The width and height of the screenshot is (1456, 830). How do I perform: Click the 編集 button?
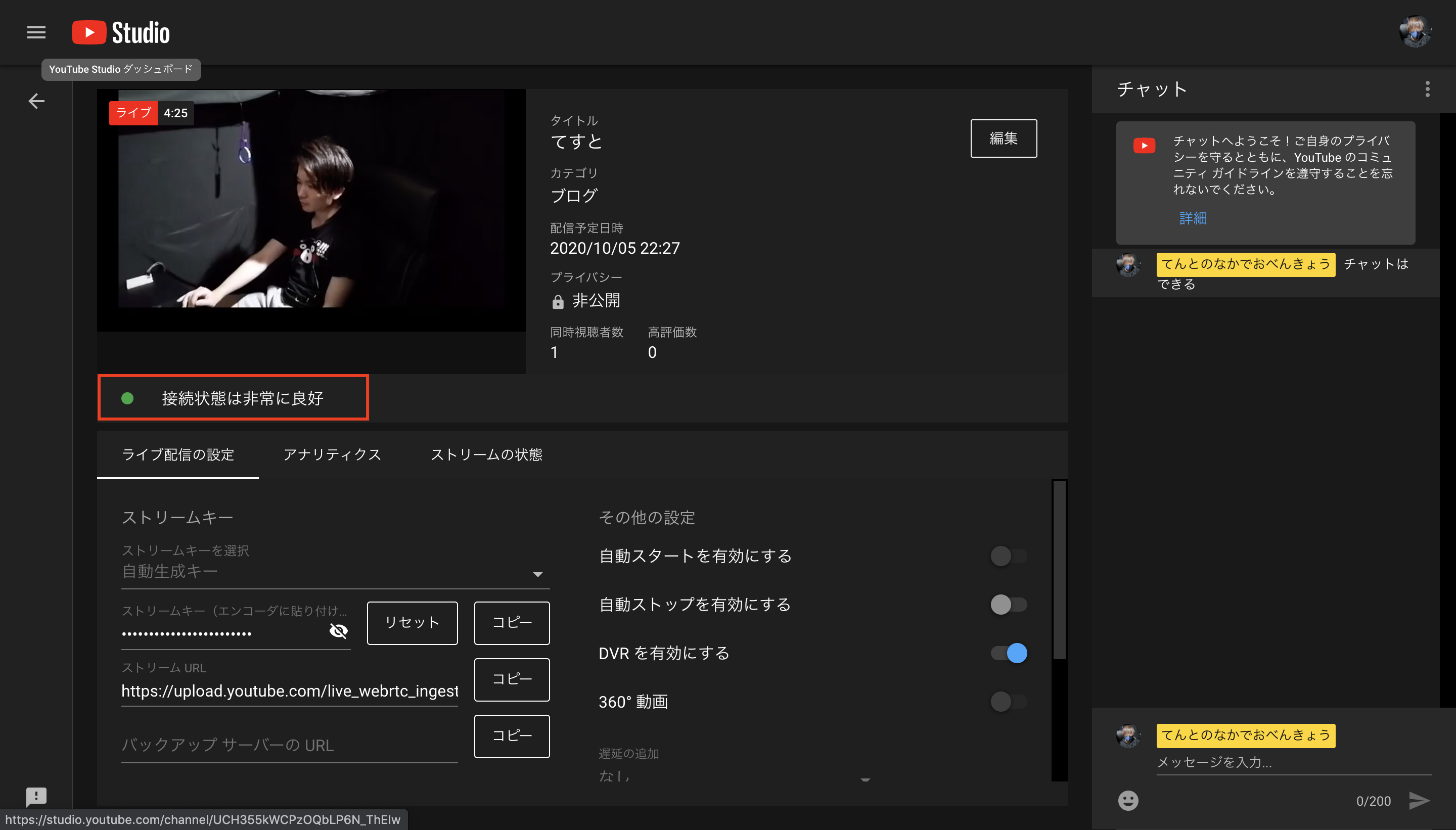tap(1004, 139)
